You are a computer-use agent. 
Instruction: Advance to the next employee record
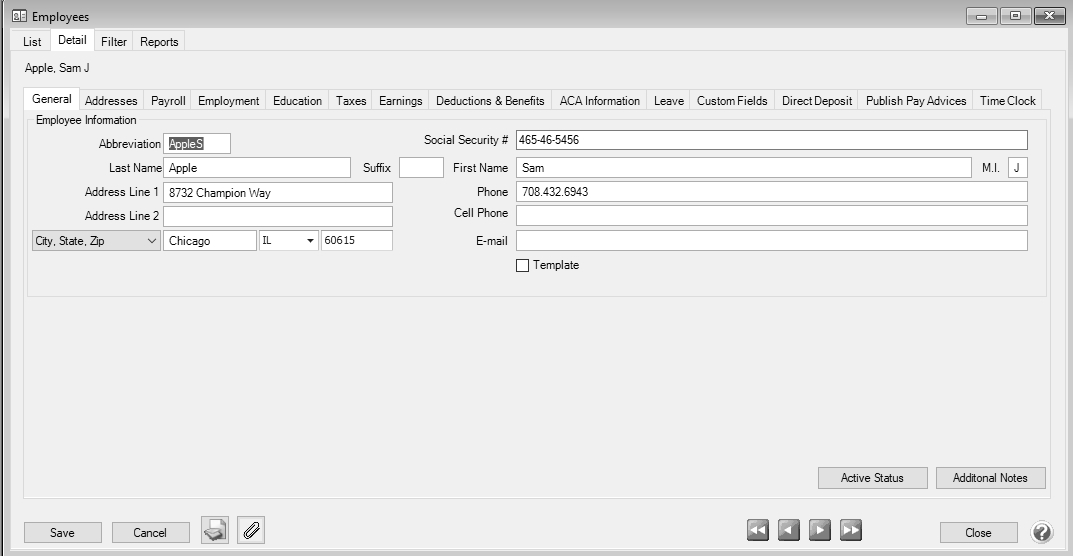pyautogui.click(x=820, y=531)
